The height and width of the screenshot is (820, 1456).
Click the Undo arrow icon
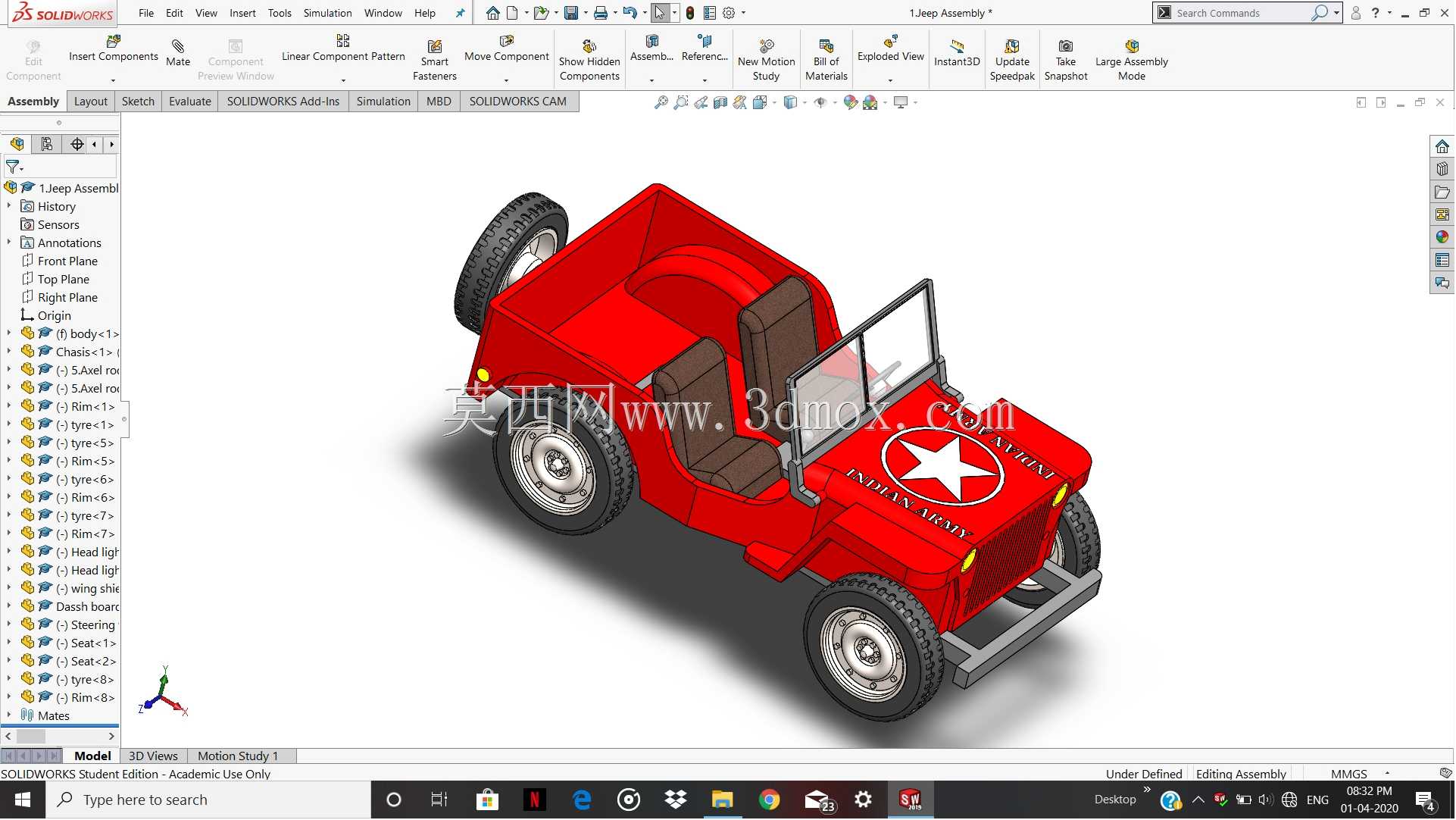(630, 13)
